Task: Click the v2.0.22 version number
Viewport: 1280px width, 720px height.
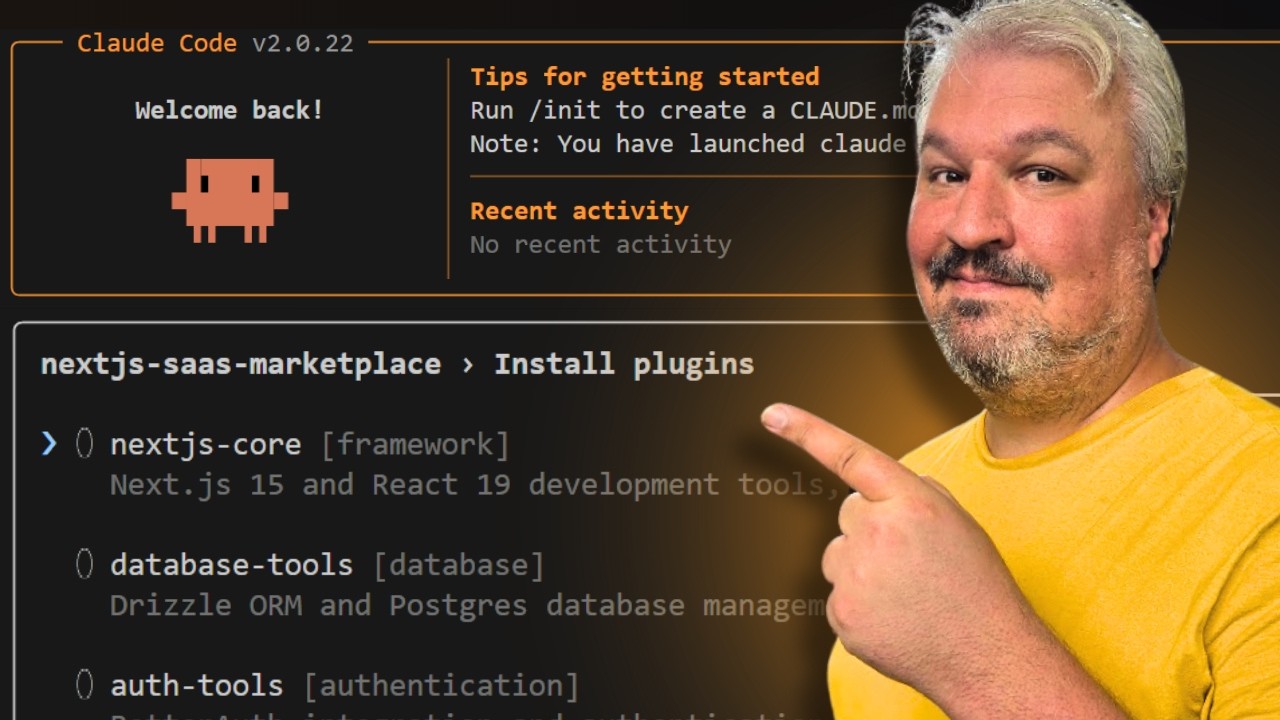Action: [302, 44]
